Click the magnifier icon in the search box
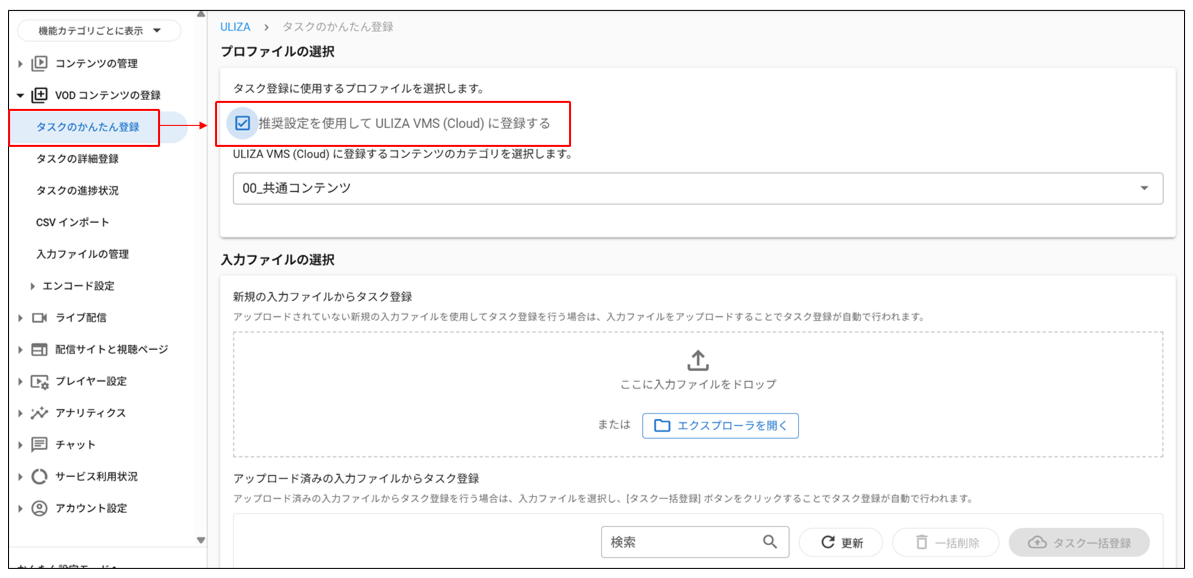1193x578 pixels. [x=770, y=541]
